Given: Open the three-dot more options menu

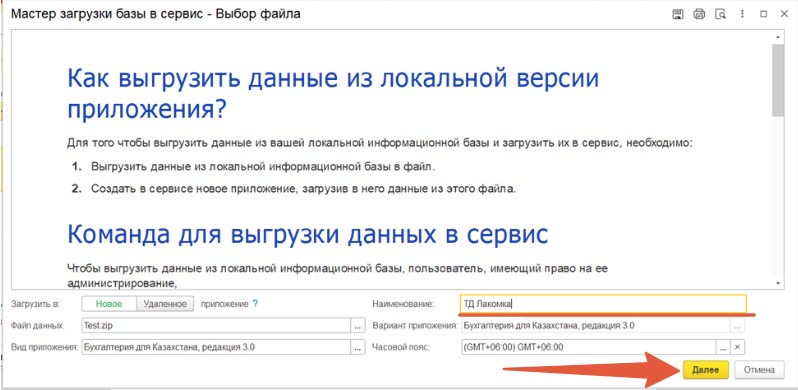Looking at the screenshot, I should (x=742, y=14).
